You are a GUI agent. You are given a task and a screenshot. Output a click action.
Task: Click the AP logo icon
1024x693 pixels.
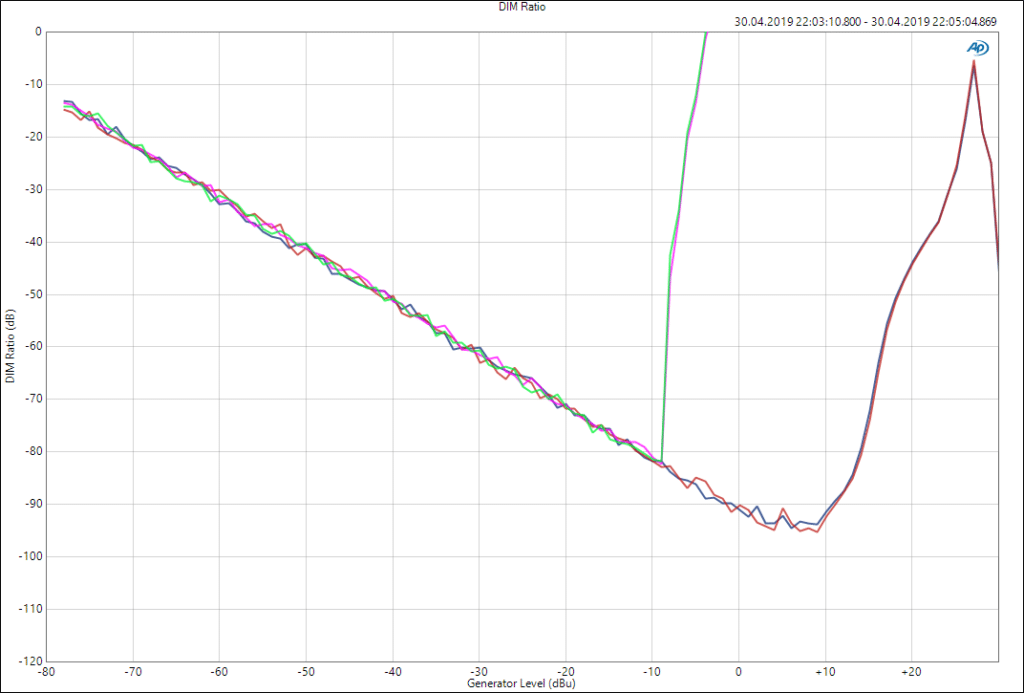click(x=977, y=47)
